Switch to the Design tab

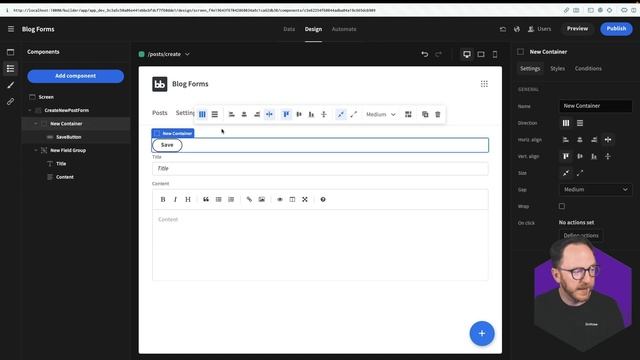pyautogui.click(x=313, y=29)
